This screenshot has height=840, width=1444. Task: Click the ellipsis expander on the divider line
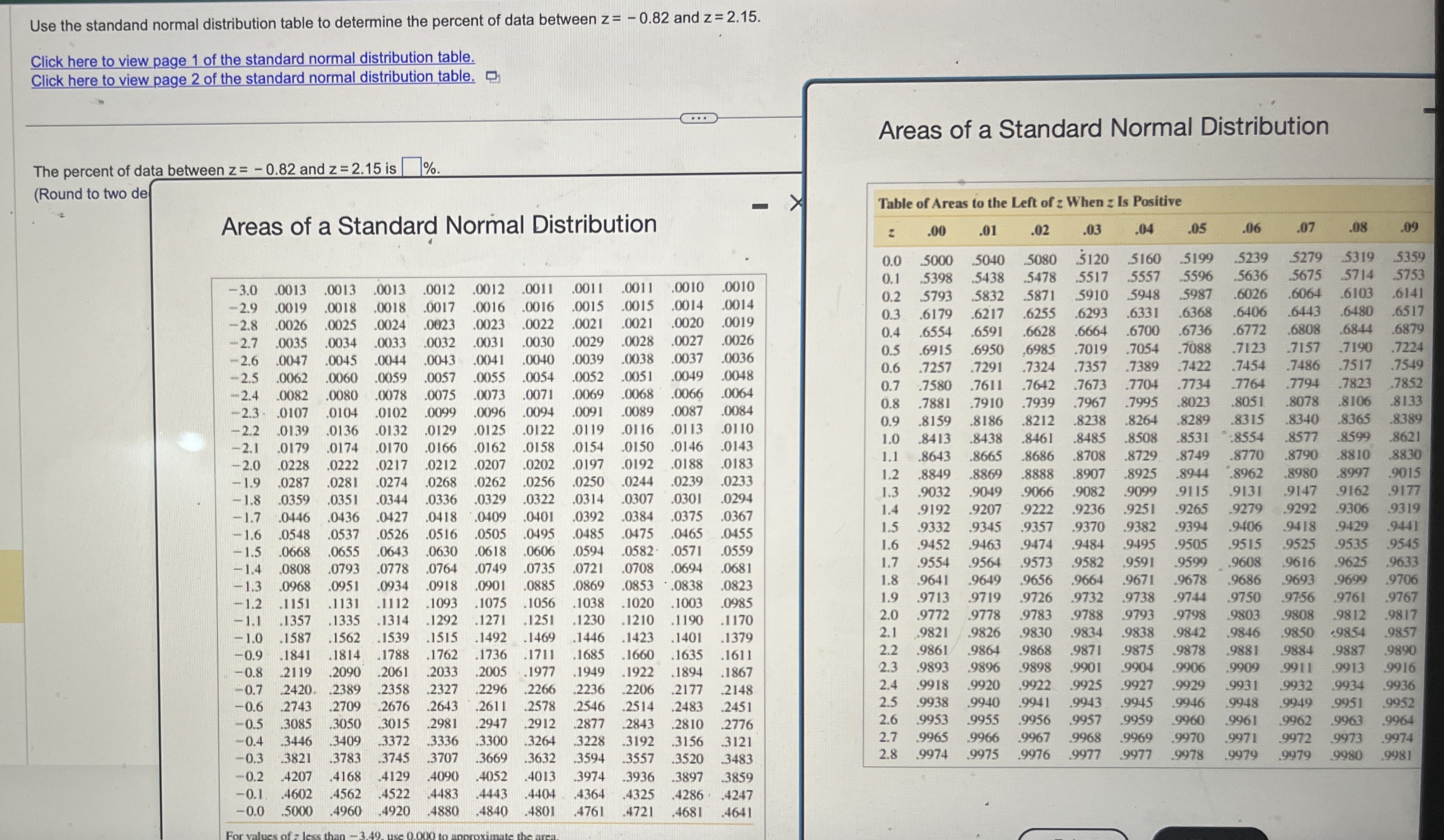pyautogui.click(x=698, y=118)
